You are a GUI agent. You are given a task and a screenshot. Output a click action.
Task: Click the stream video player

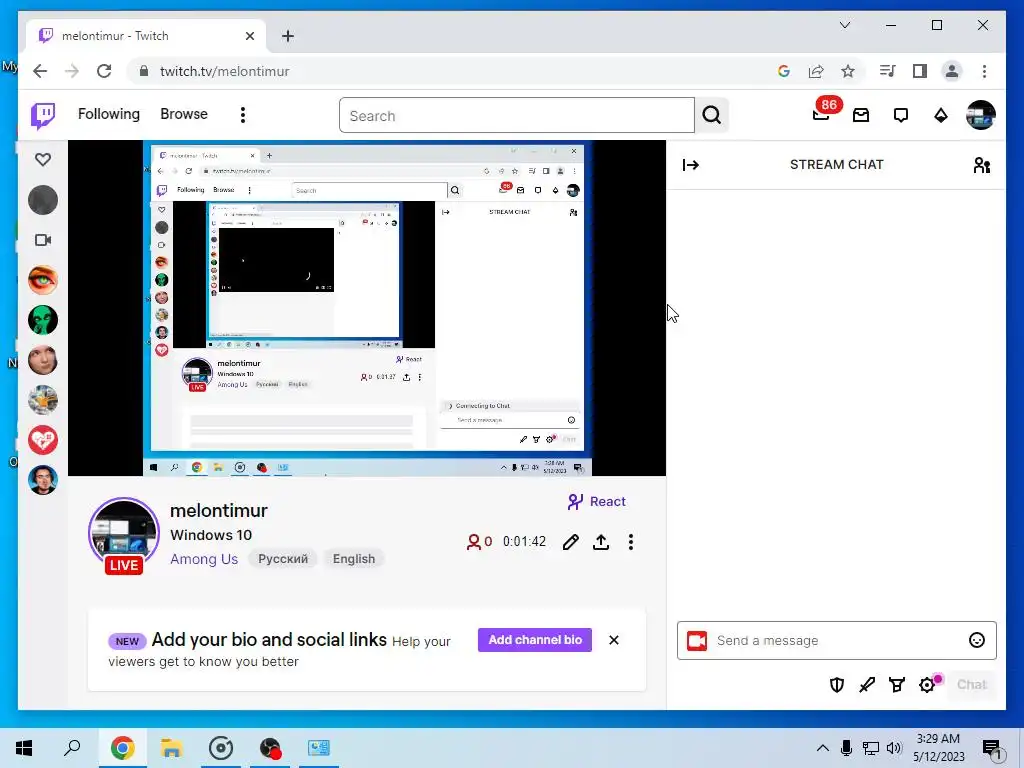tap(367, 308)
